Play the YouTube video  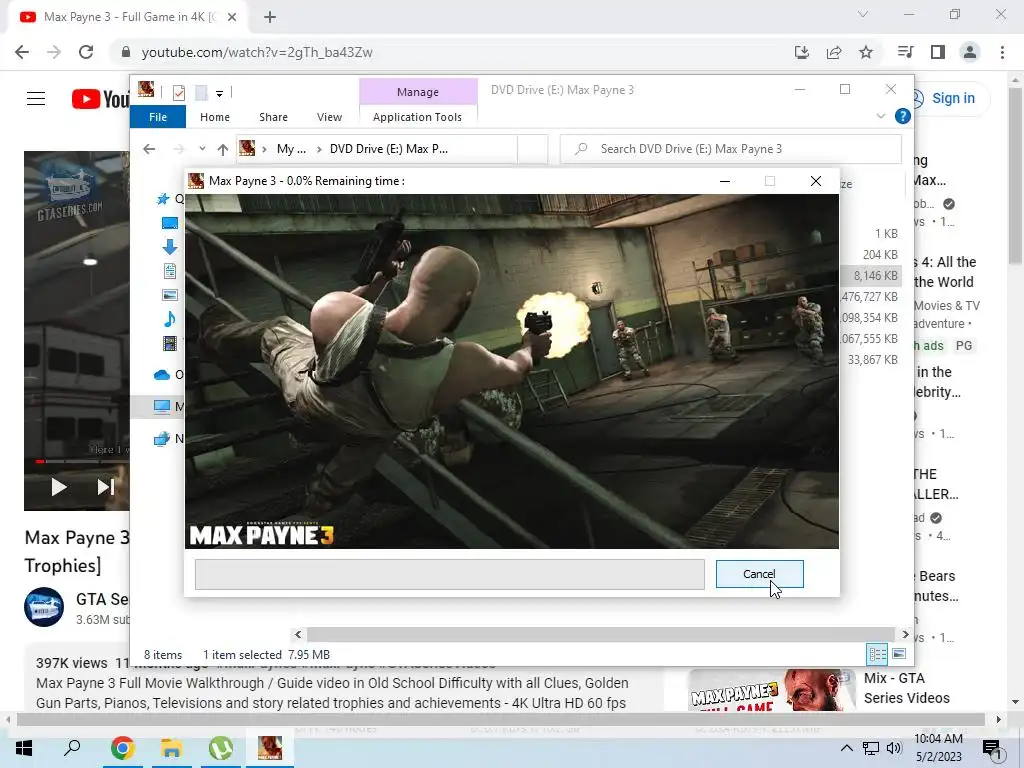click(59, 487)
